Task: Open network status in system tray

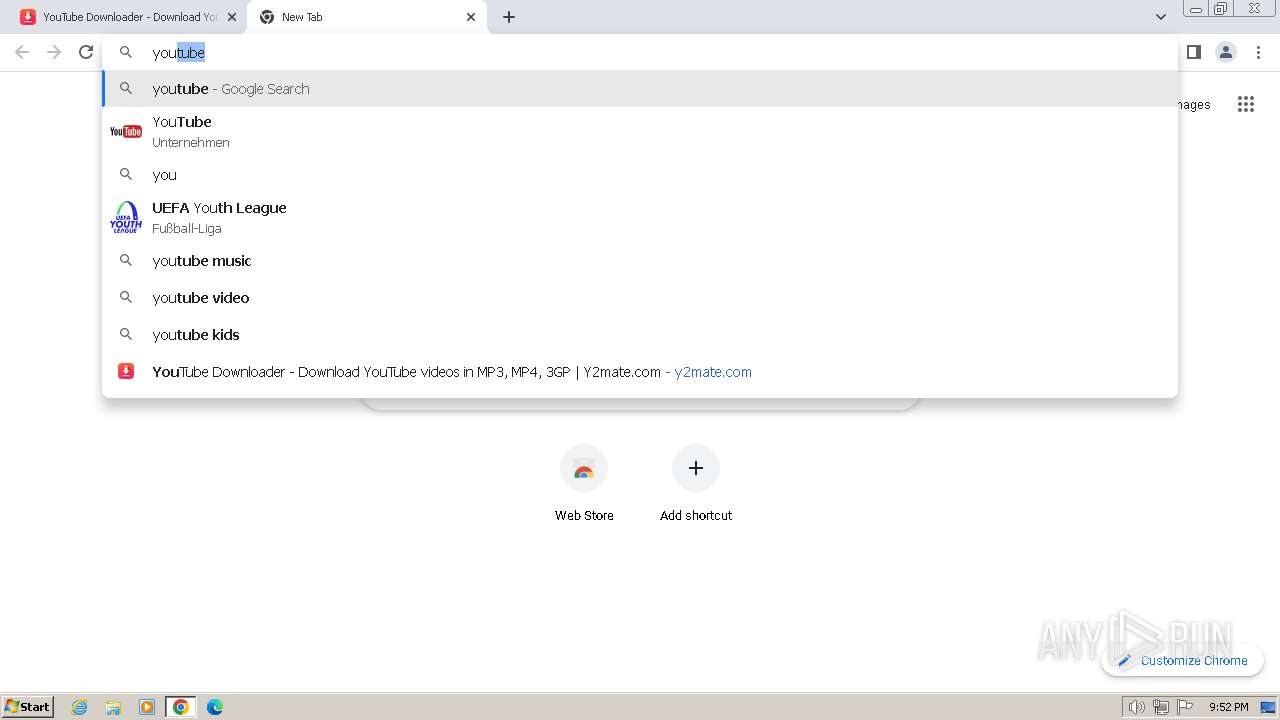Action: (1160, 707)
